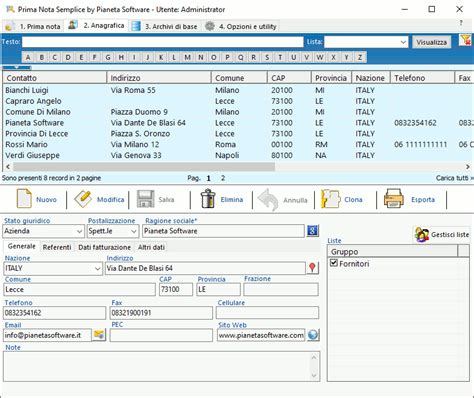Click the PEC input field
Screen dimensions: 474x398
pyautogui.click(x=161, y=335)
